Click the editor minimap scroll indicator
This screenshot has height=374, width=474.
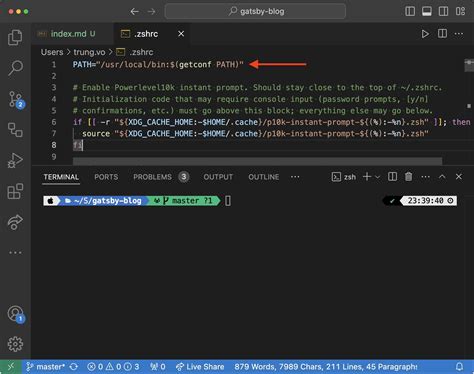coord(469,65)
